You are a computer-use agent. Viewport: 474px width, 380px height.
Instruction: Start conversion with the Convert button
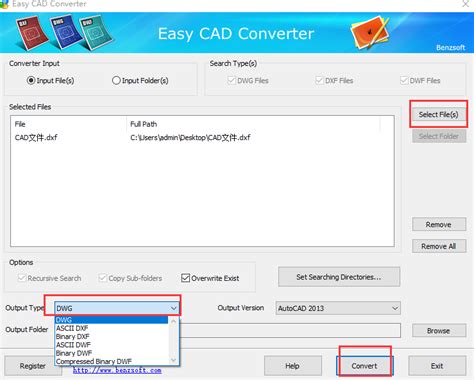[365, 366]
